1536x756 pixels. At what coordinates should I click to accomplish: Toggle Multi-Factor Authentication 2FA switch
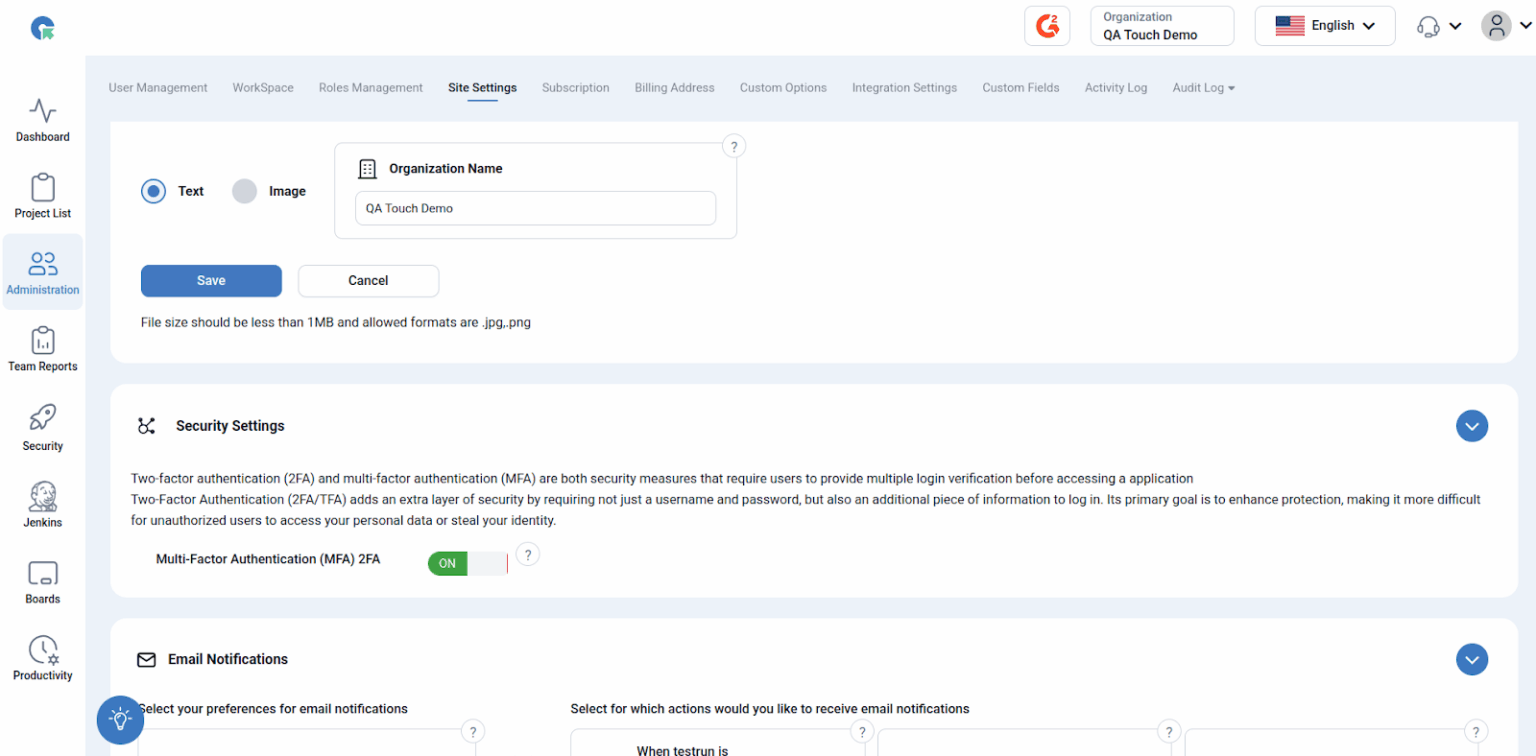(468, 563)
